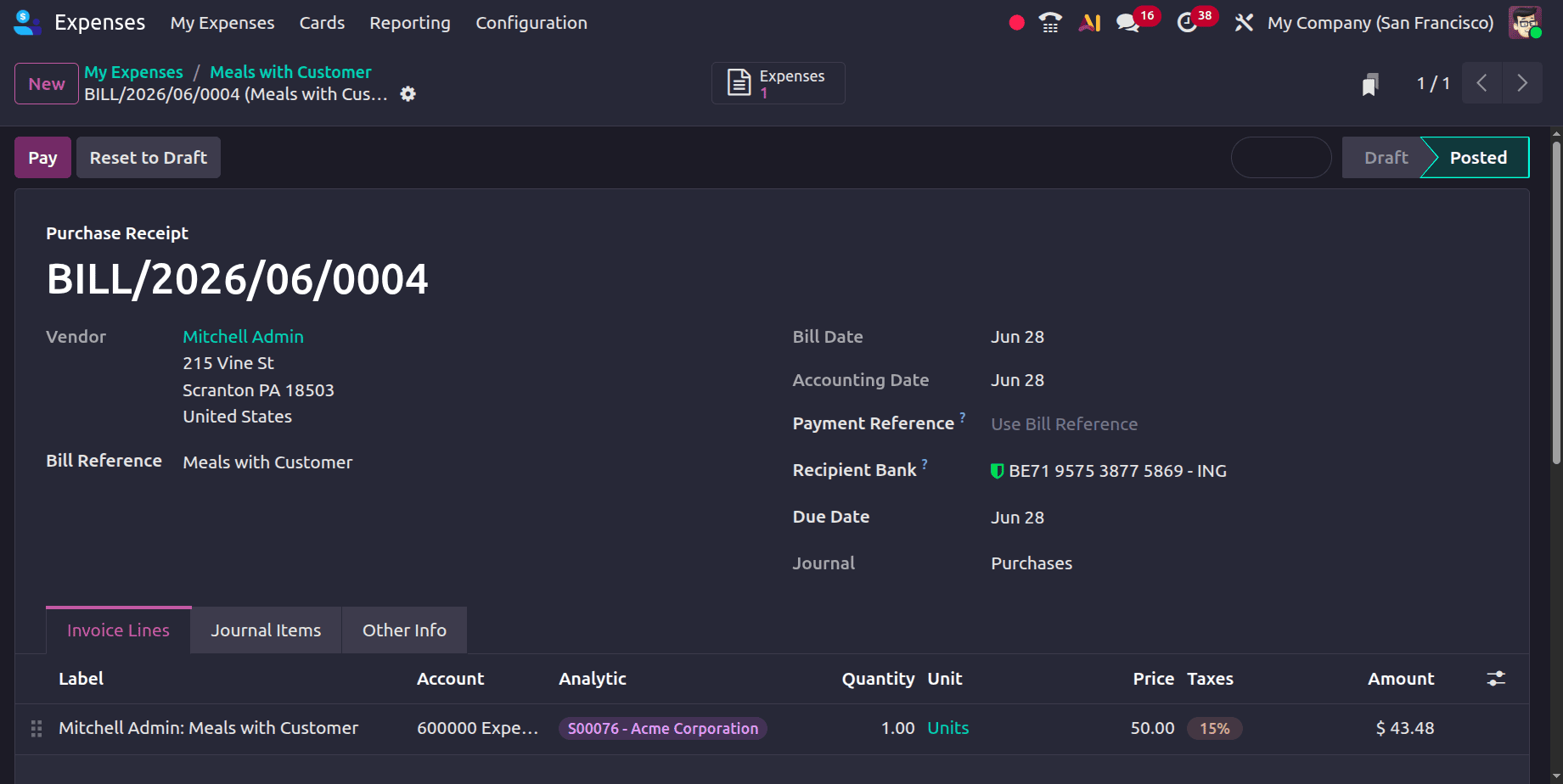Screen dimensions: 1563x784
Task: Select the Invoice Lines tab
Action: [118, 630]
